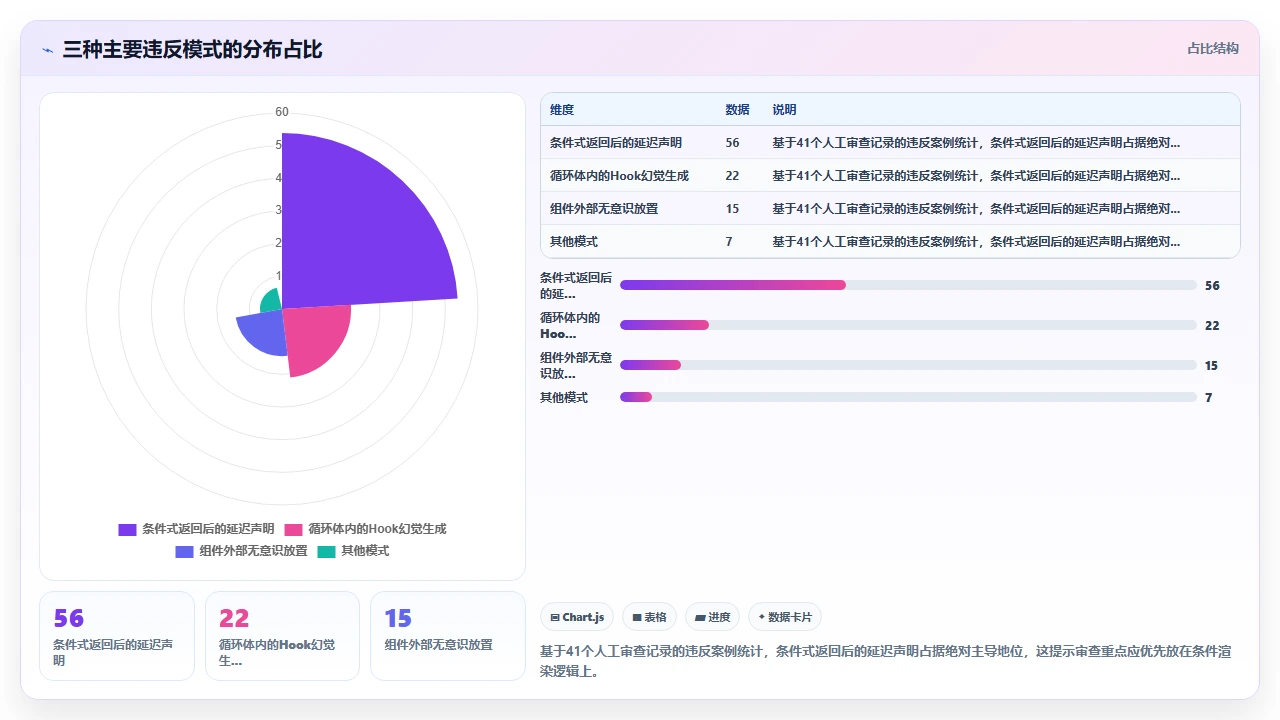Toggle the purple legend swatch for 条件式返回后的延迟声明

point(127,529)
